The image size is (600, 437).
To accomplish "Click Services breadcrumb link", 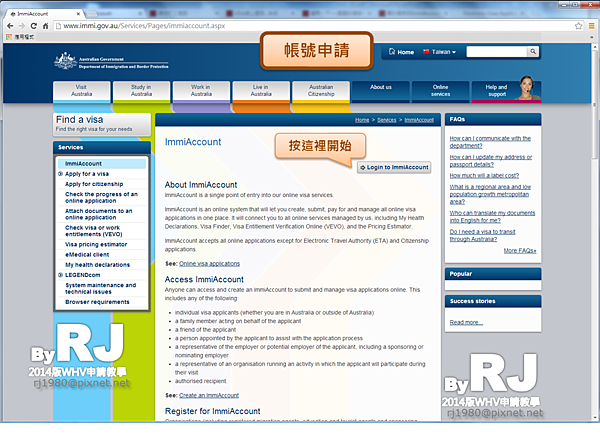I will (386, 120).
